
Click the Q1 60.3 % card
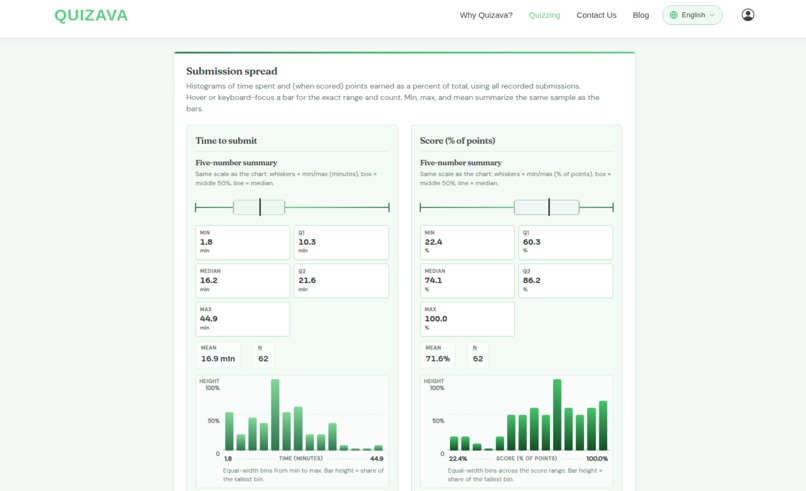coord(565,242)
